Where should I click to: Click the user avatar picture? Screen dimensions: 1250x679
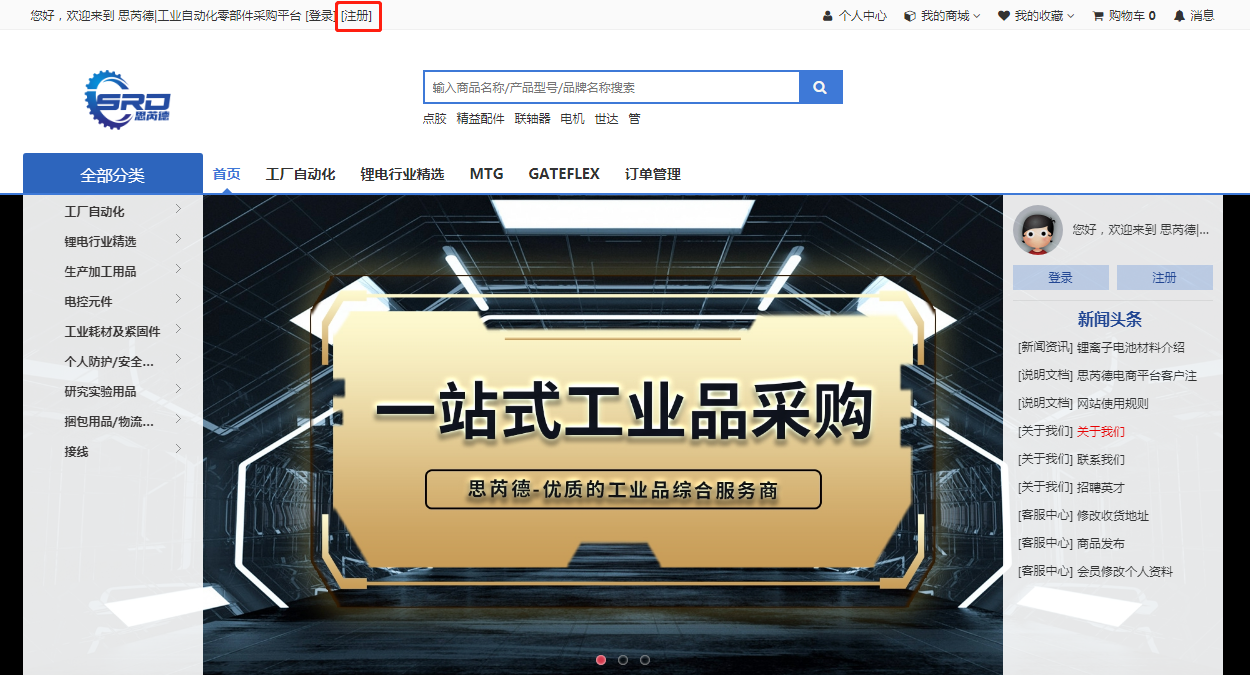pos(1038,230)
